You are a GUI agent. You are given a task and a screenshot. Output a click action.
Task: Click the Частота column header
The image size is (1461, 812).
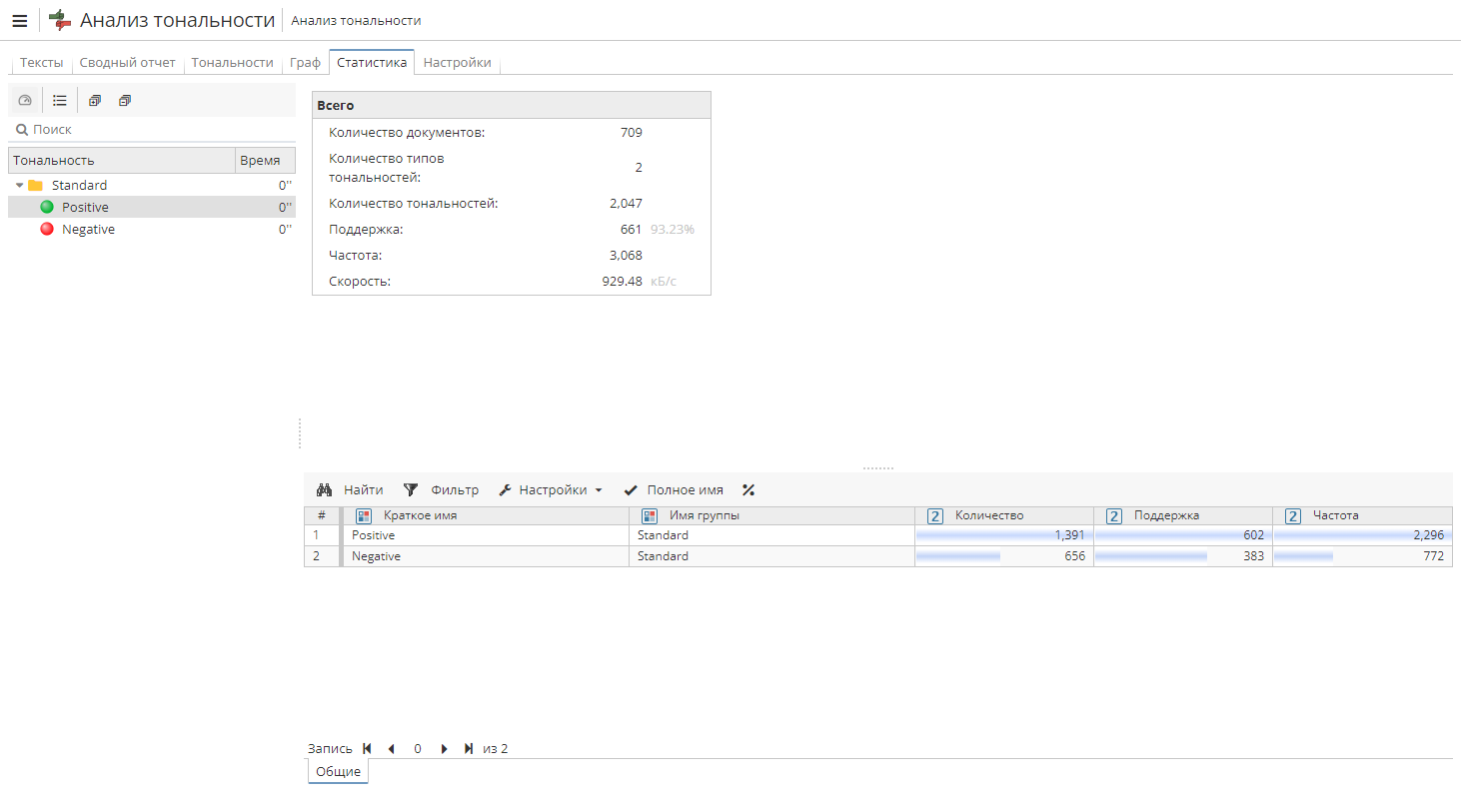tap(1362, 516)
